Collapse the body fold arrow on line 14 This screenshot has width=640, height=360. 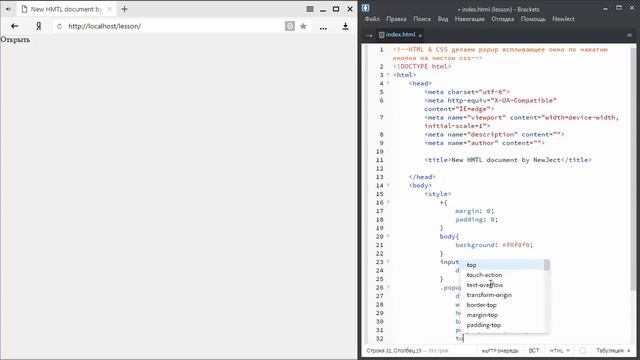tap(388, 185)
